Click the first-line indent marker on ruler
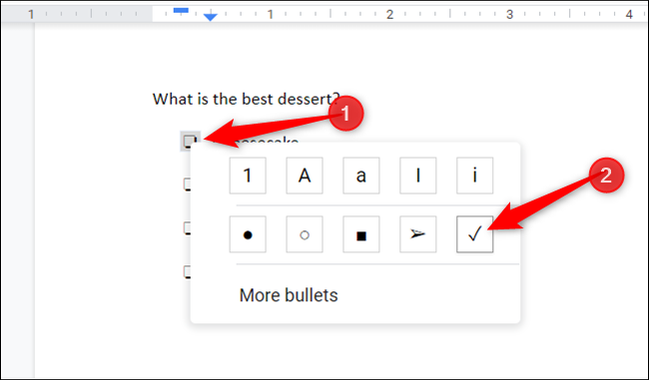 tap(181, 10)
